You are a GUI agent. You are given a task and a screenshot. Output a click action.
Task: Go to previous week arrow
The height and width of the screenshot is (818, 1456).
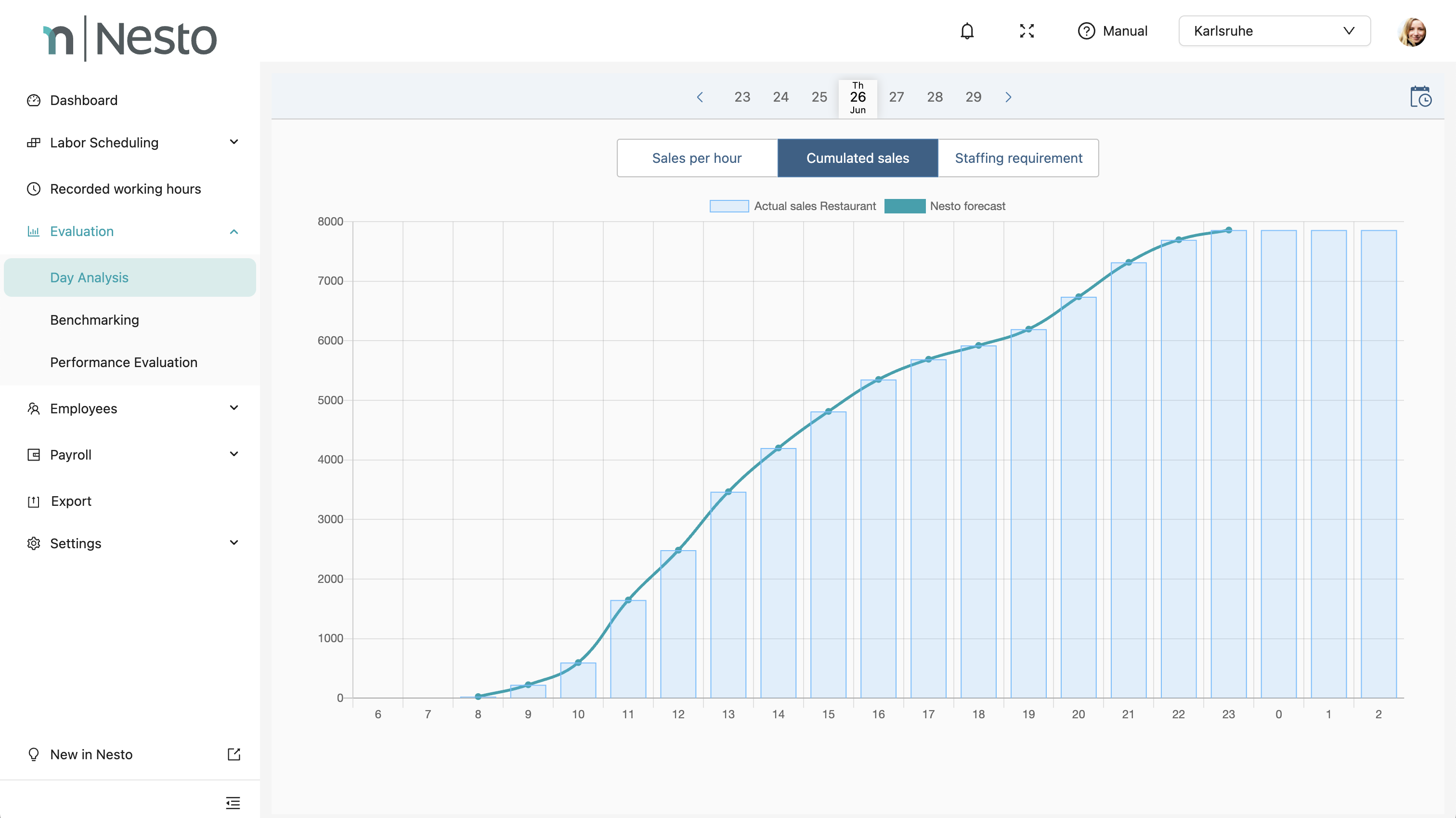(x=700, y=97)
